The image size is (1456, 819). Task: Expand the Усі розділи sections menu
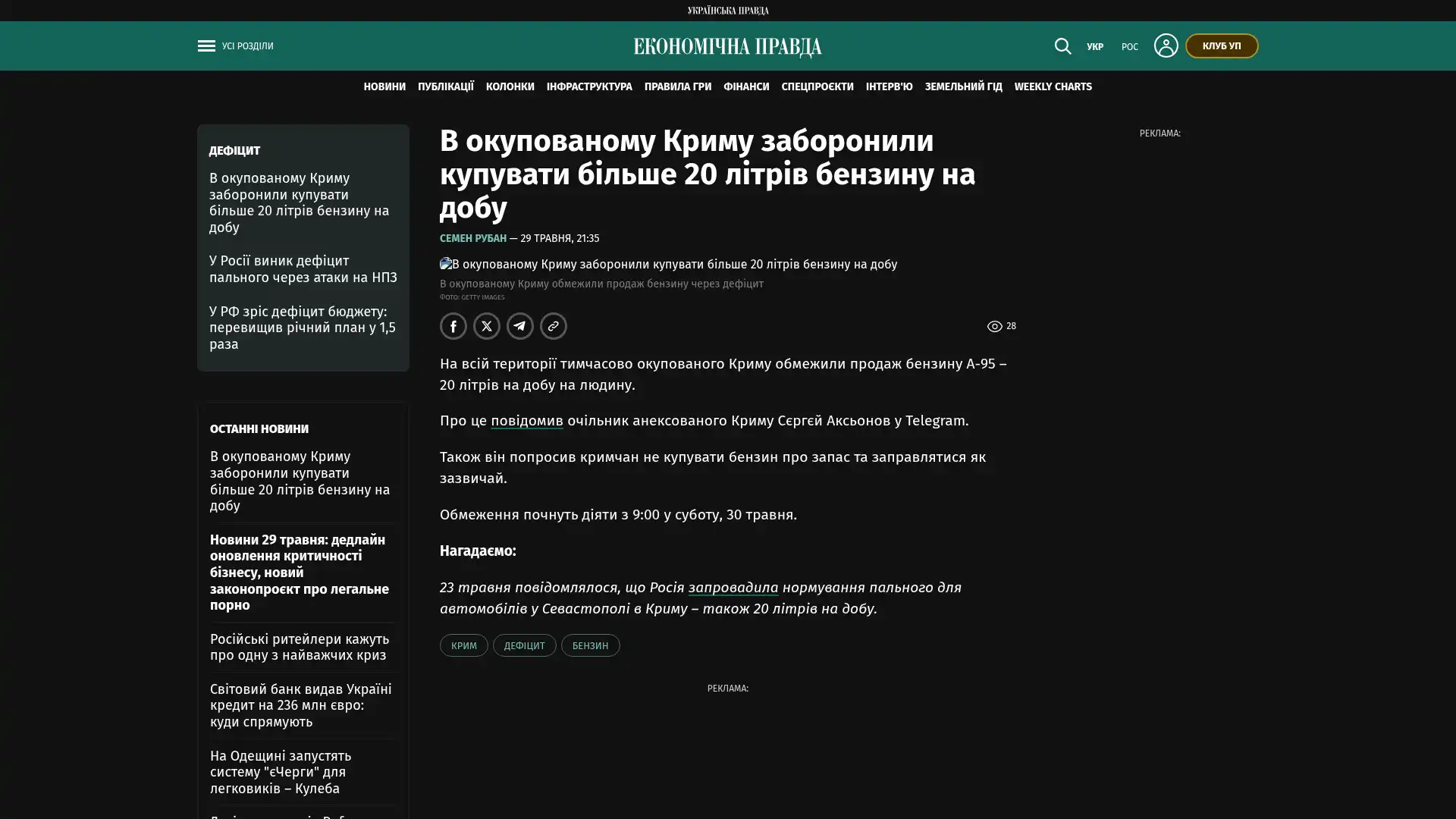pos(247,46)
